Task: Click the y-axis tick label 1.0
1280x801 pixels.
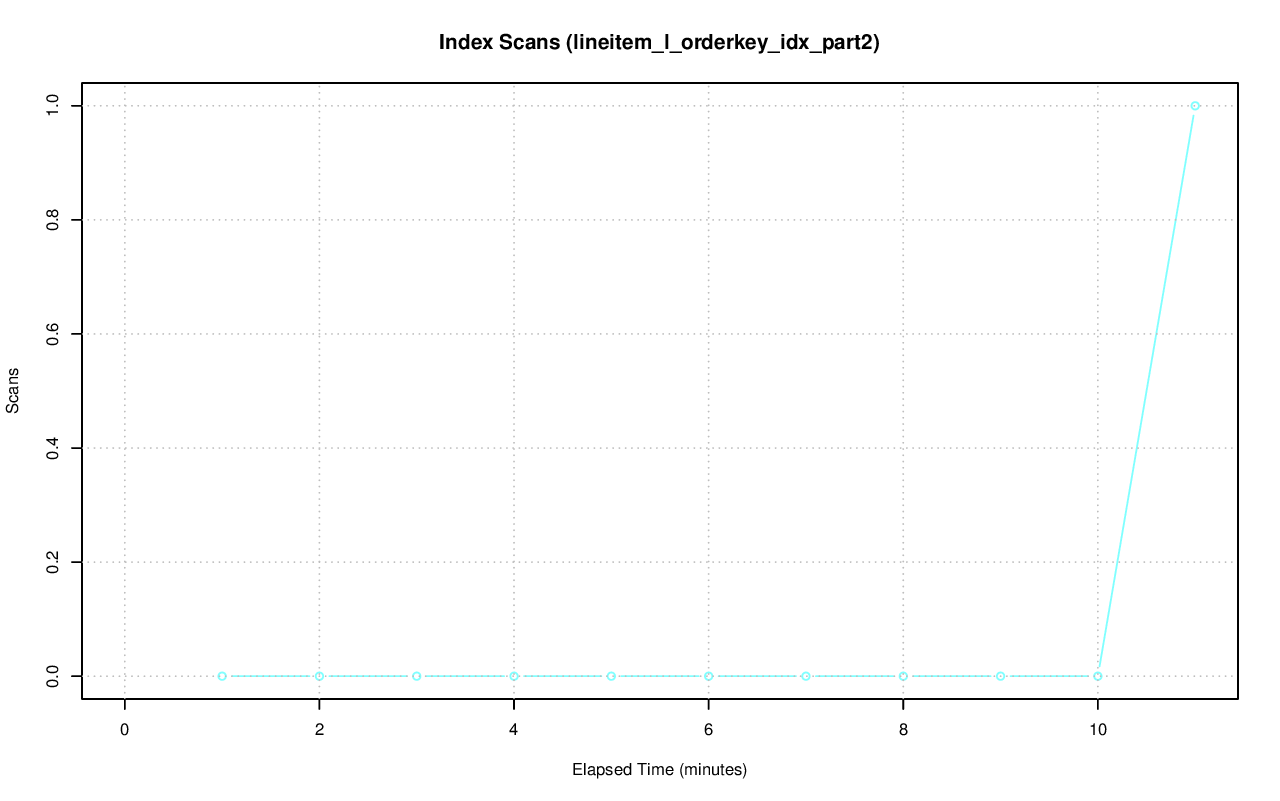Action: pos(53,106)
